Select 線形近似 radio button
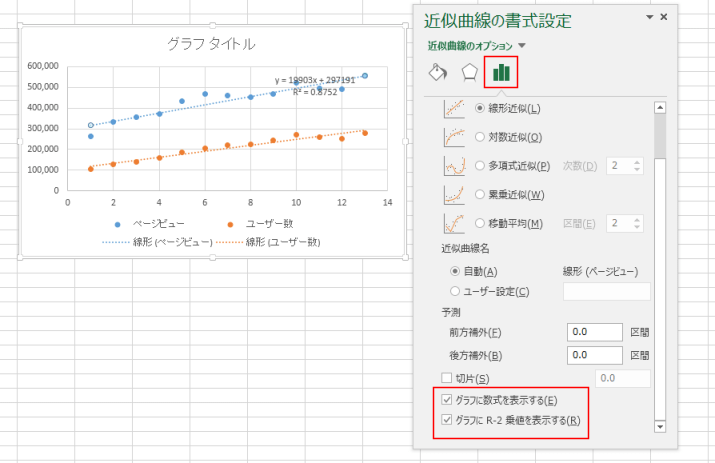This screenshot has width=715, height=463. pyautogui.click(x=479, y=109)
